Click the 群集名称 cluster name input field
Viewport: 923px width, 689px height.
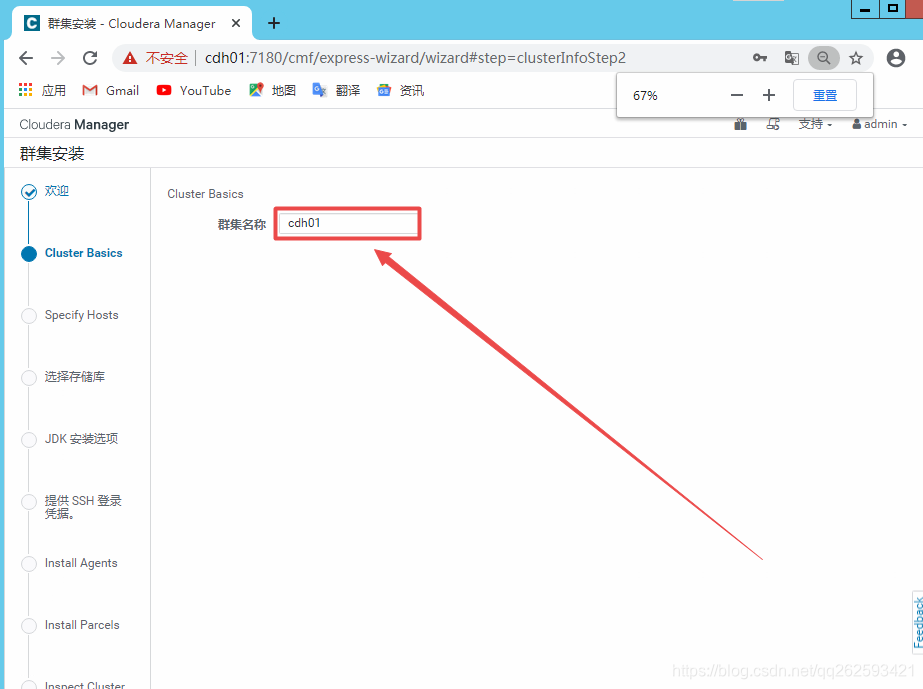[347, 223]
